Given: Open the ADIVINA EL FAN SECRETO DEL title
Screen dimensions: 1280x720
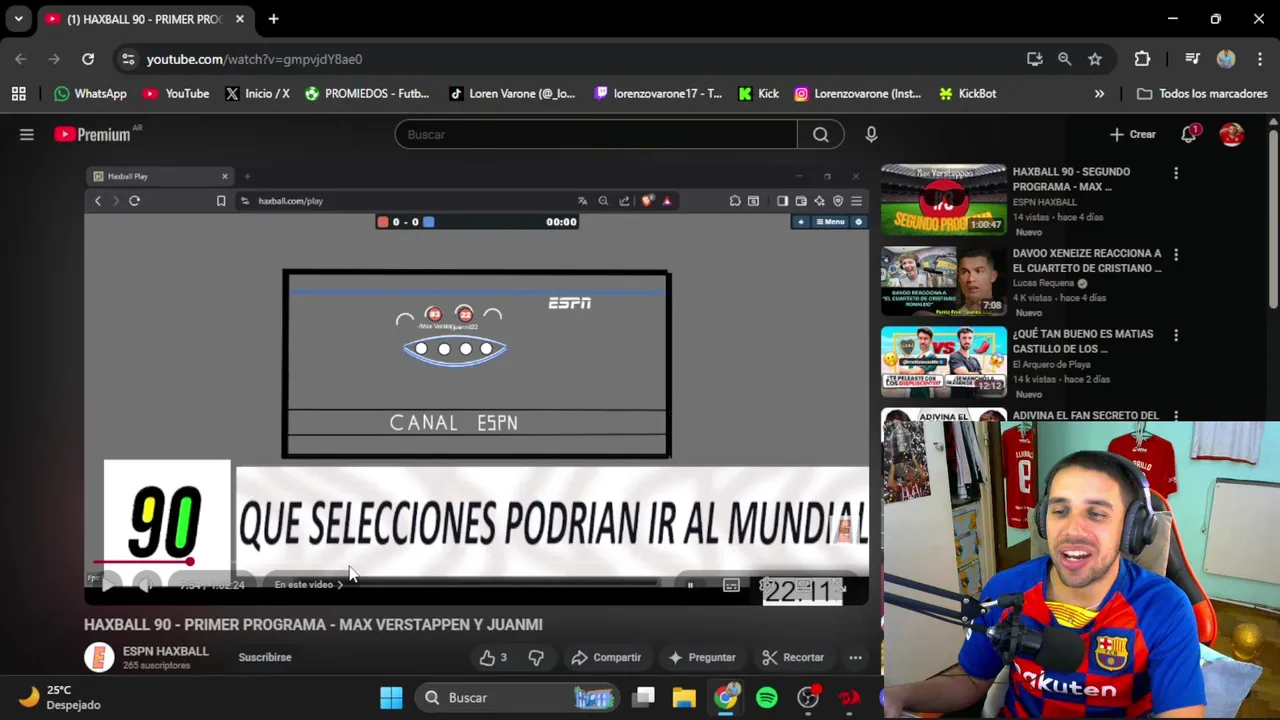Looking at the screenshot, I should pyautogui.click(x=1085, y=415).
